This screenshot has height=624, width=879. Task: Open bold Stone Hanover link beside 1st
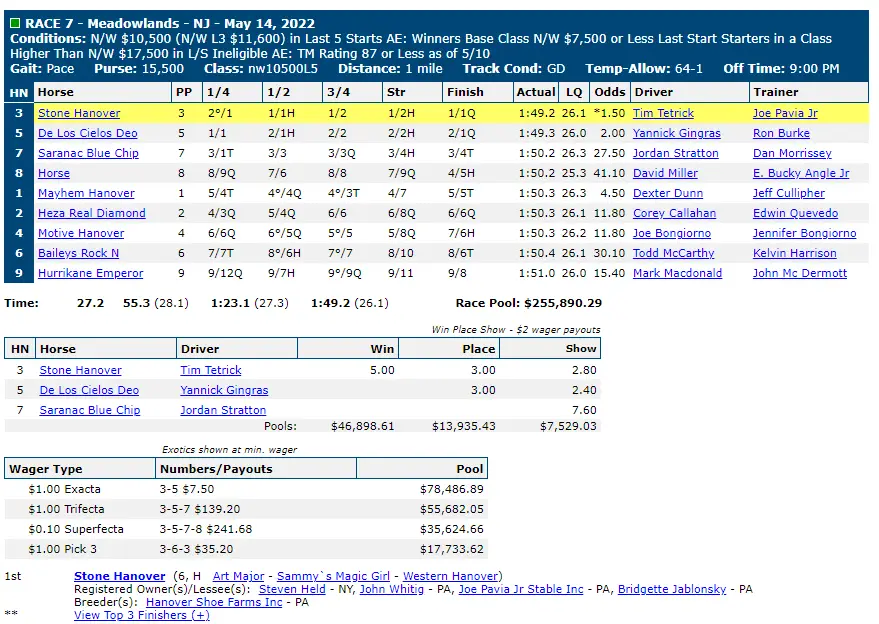pos(119,576)
